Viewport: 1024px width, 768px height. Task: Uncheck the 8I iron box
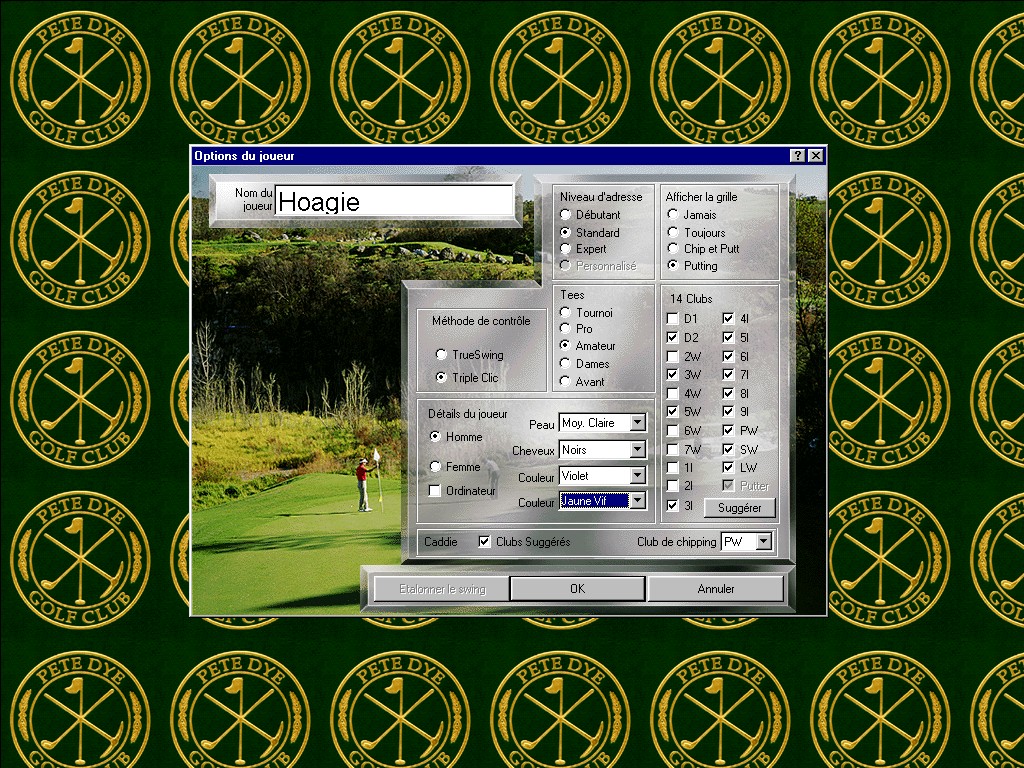click(x=729, y=393)
